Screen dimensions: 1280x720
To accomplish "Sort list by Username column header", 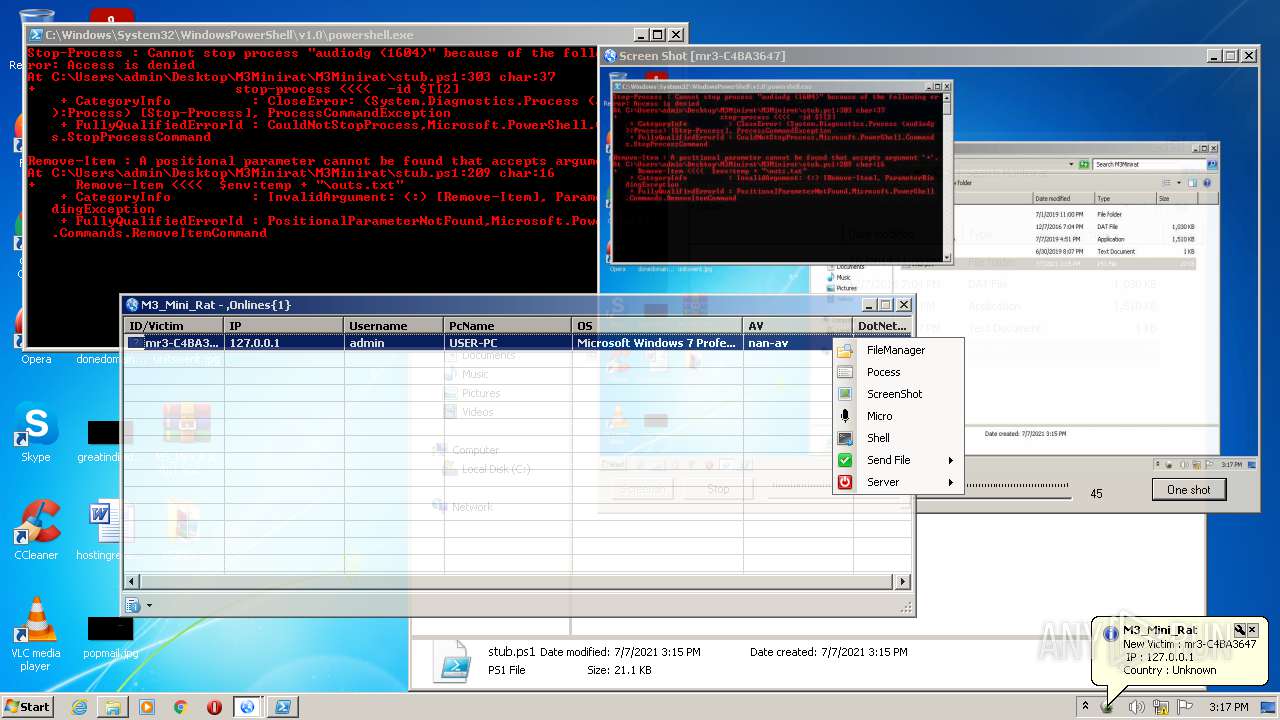I will (393, 326).
